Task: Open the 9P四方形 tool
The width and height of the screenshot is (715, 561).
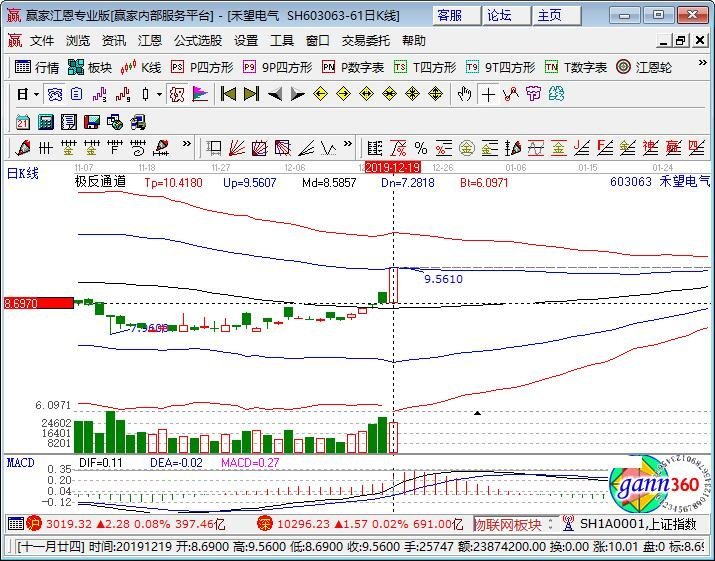Action: pyautogui.click(x=277, y=68)
